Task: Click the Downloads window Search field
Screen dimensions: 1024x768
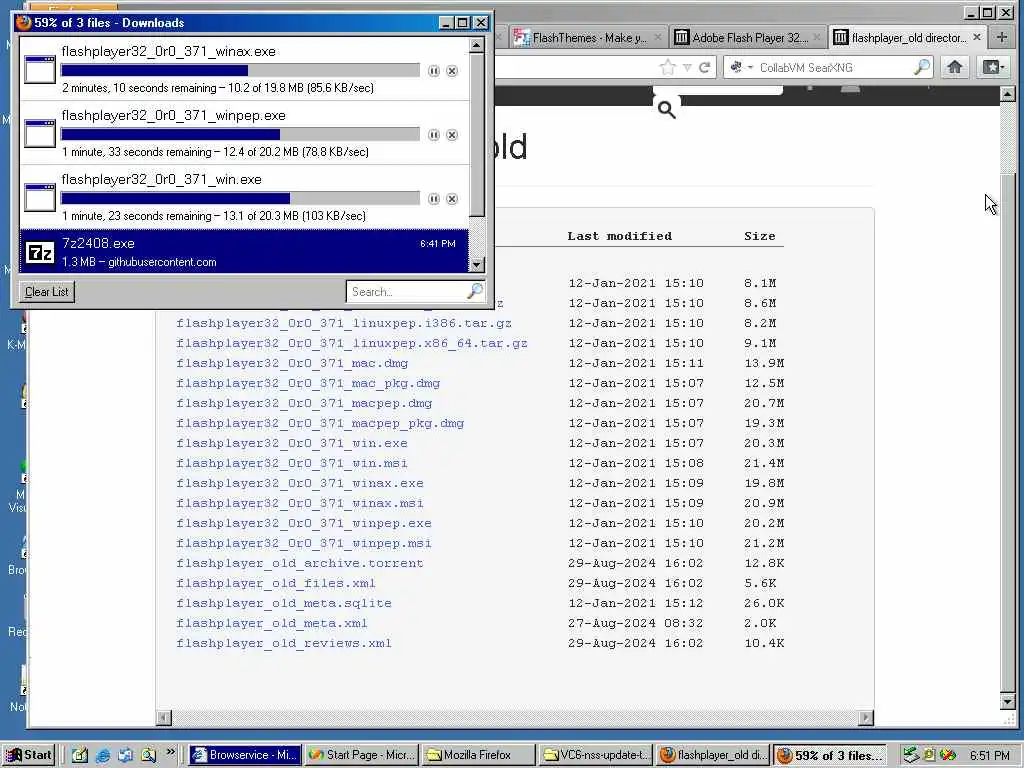Action: [x=408, y=291]
